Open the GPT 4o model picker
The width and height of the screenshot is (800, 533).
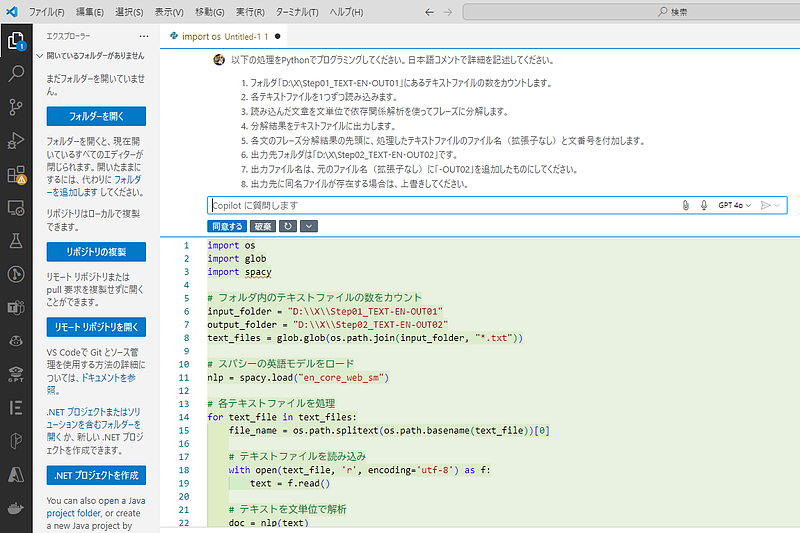(733, 205)
